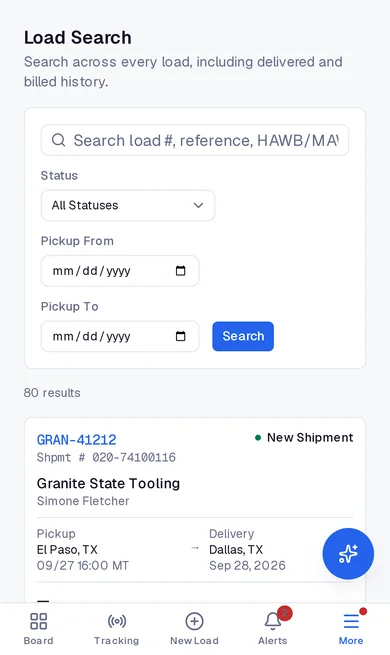390x655 pixels.
Task: Click the magnifier icon in search box
Action: [x=58, y=140]
